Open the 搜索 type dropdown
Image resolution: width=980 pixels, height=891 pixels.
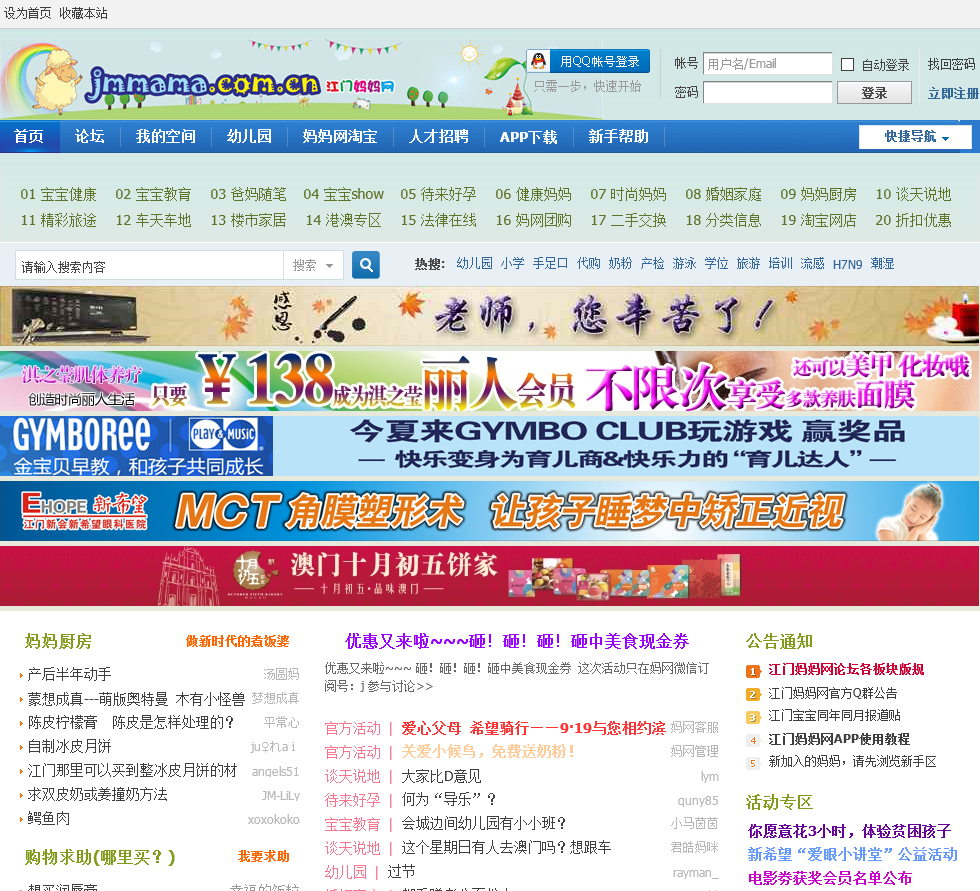click(313, 266)
